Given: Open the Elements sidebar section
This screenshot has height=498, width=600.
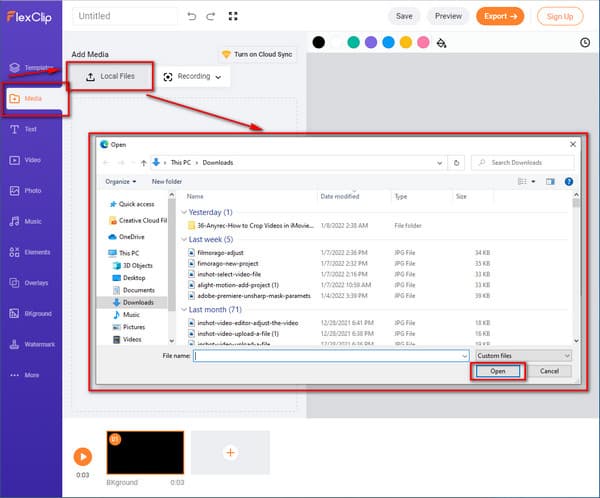Looking at the screenshot, I should (x=30, y=252).
